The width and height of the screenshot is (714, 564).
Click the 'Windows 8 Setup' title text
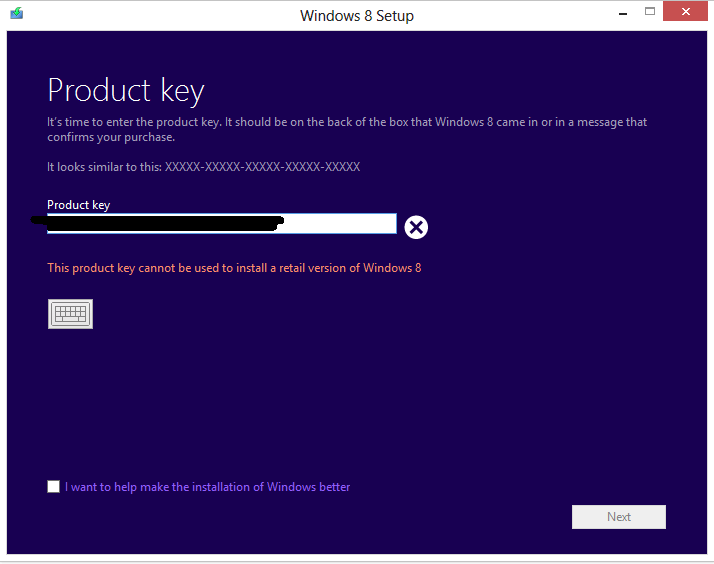[x=357, y=16]
